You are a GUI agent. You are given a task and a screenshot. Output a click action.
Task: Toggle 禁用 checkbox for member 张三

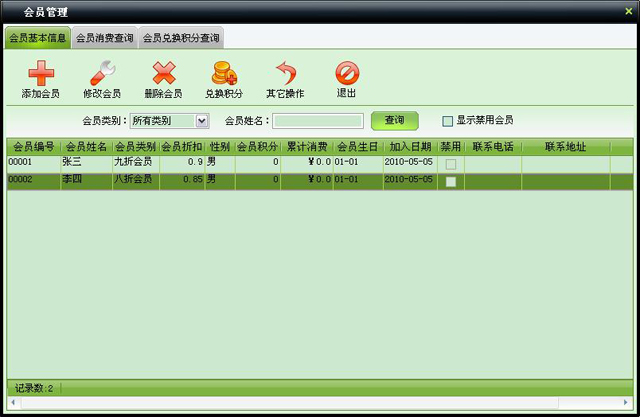[x=451, y=163]
